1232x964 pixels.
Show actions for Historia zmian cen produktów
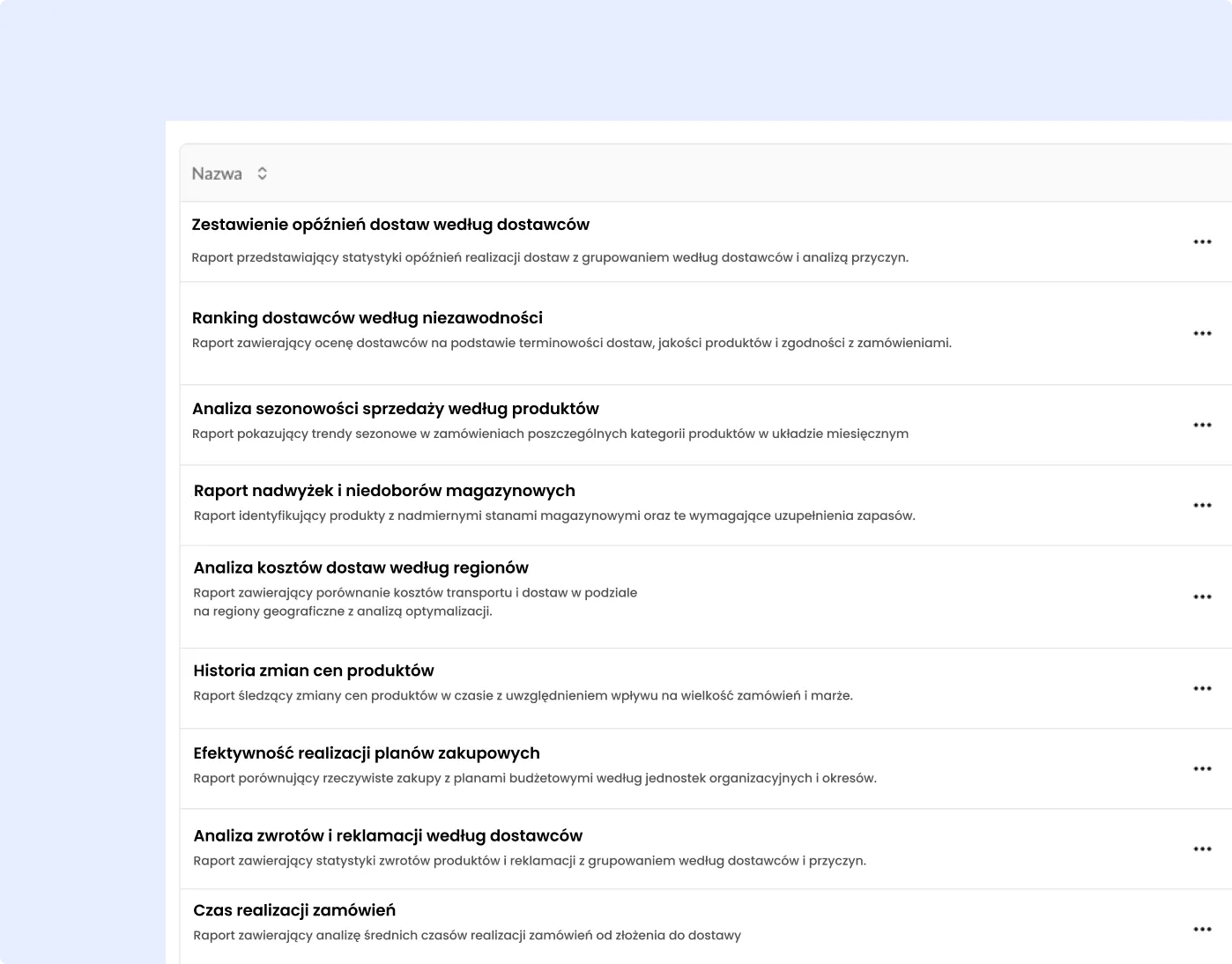click(x=1202, y=688)
